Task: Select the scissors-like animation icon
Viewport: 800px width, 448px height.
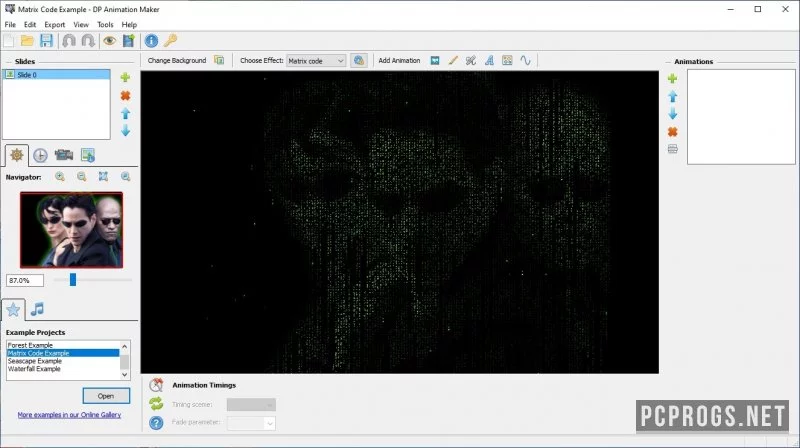Action: (x=471, y=61)
